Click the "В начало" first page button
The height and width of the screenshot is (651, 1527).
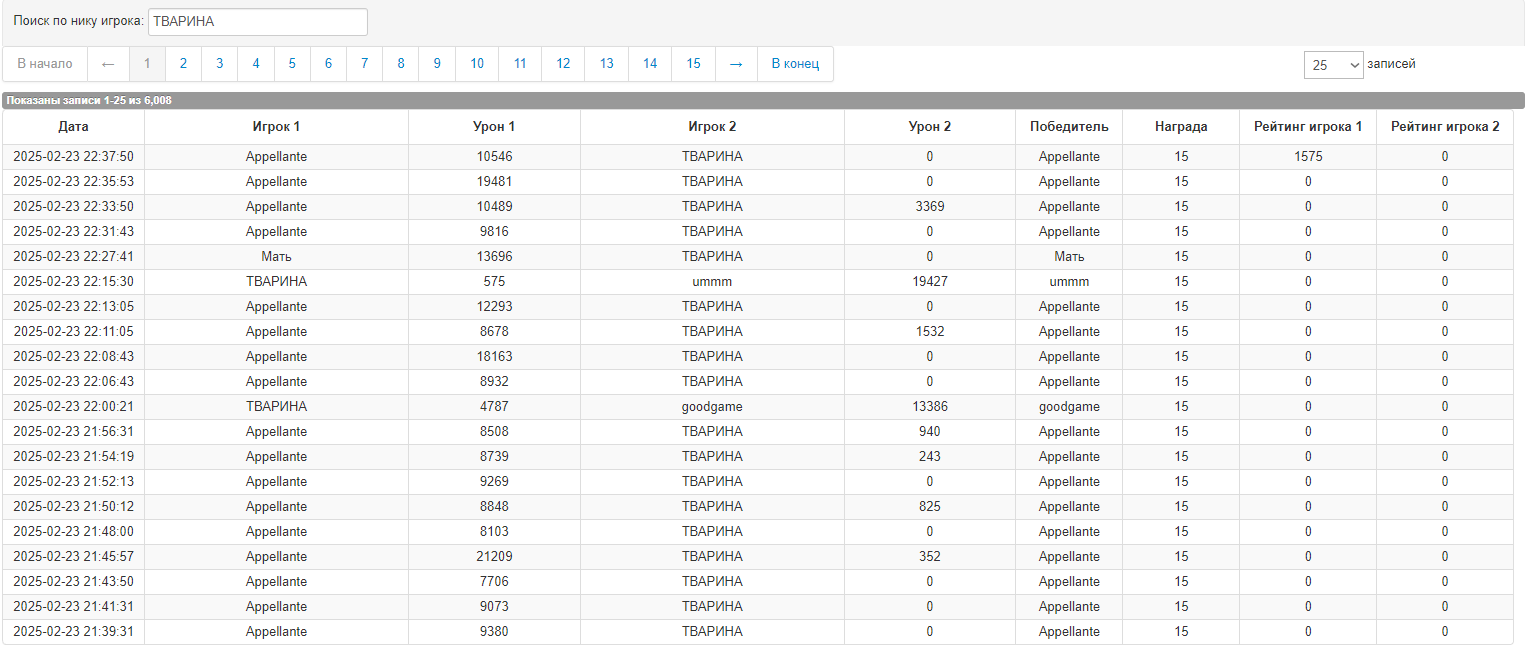pyautogui.click(x=45, y=64)
